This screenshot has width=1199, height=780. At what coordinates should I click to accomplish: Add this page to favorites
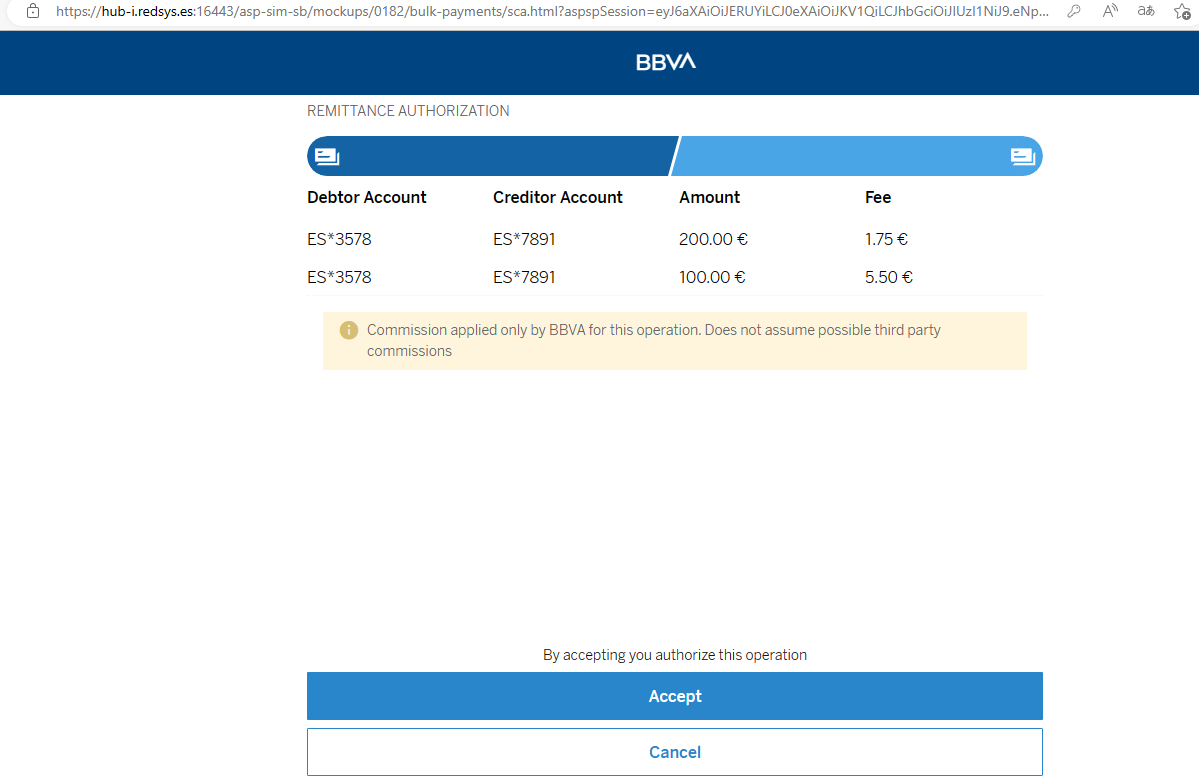(x=1181, y=11)
